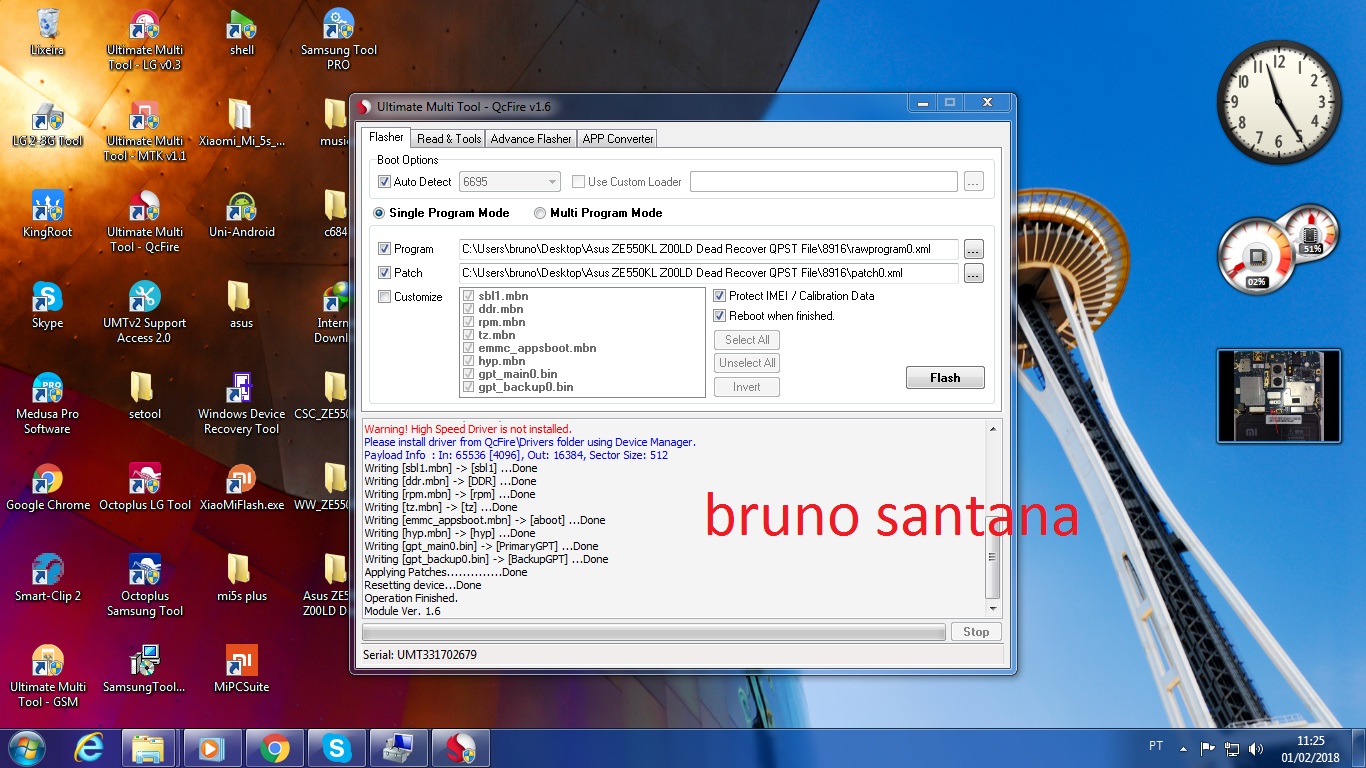Toggle the Auto Detect checkbox
Viewport: 1366px width, 768px height.
click(x=384, y=182)
